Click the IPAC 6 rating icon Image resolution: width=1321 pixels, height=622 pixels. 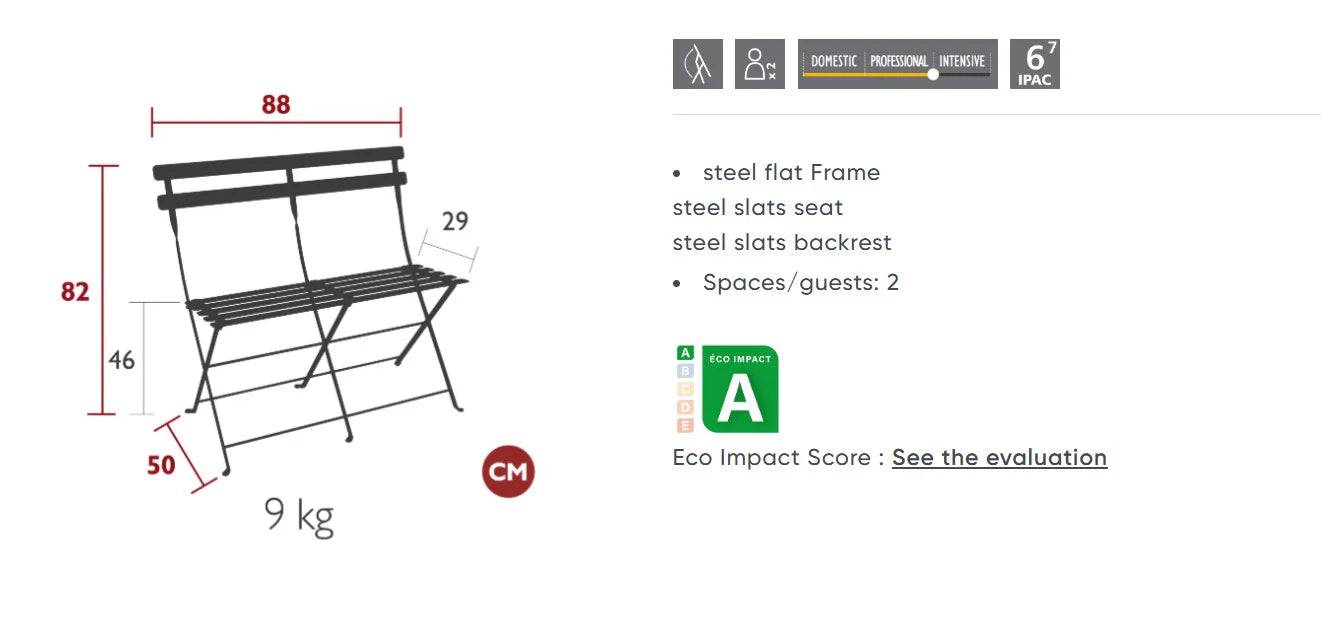(1034, 64)
